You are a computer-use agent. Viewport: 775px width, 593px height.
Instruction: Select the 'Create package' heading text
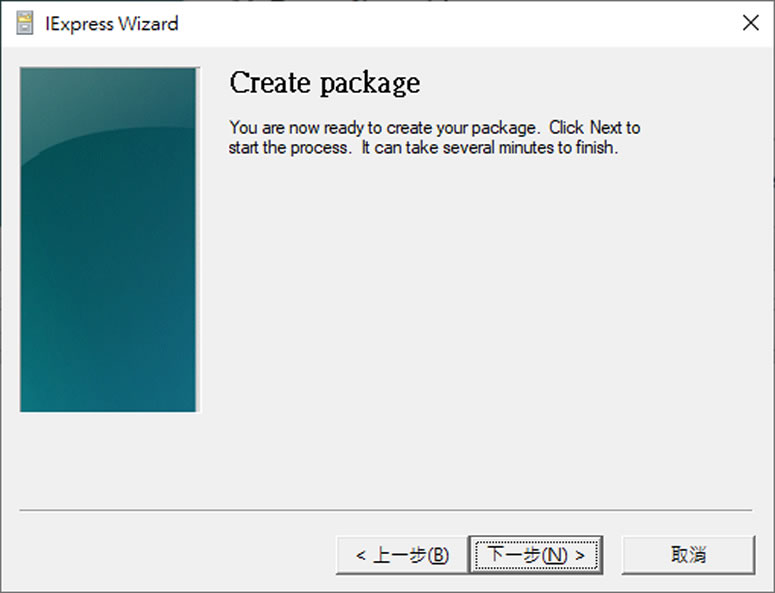(325, 84)
